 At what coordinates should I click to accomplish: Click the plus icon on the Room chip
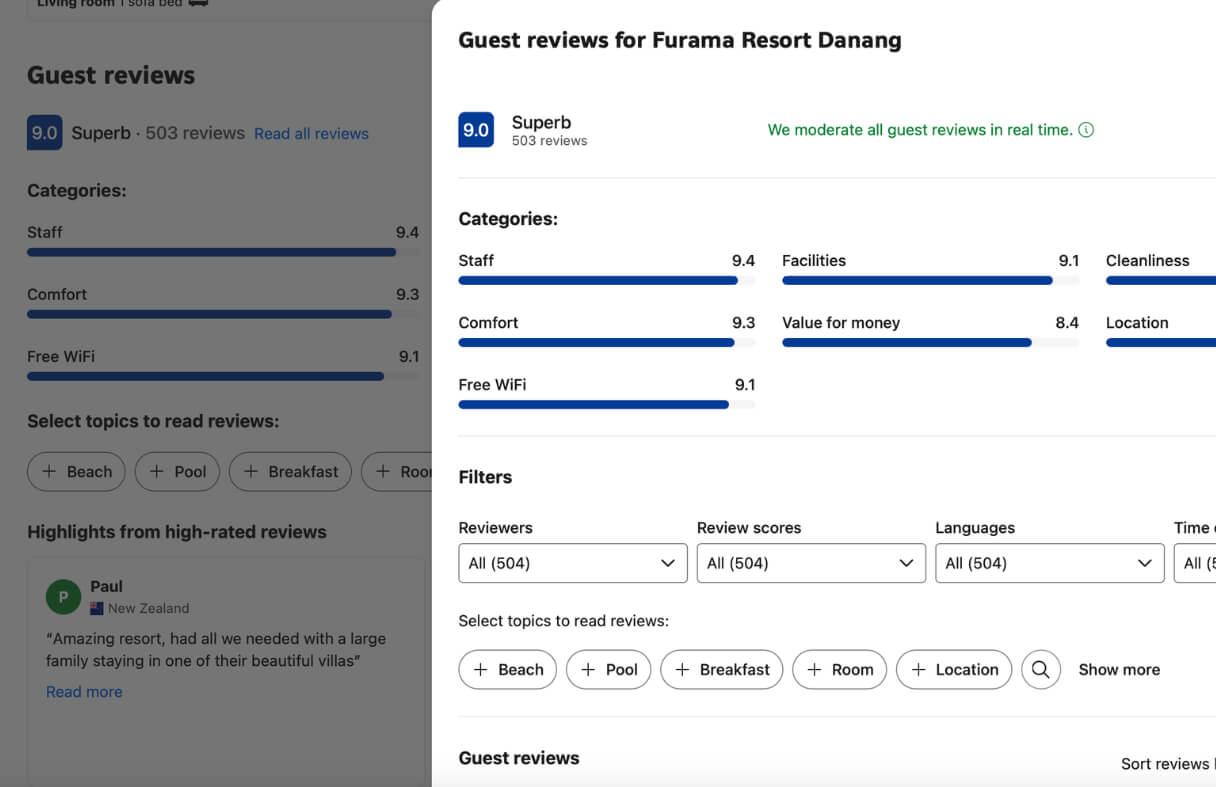(813, 669)
